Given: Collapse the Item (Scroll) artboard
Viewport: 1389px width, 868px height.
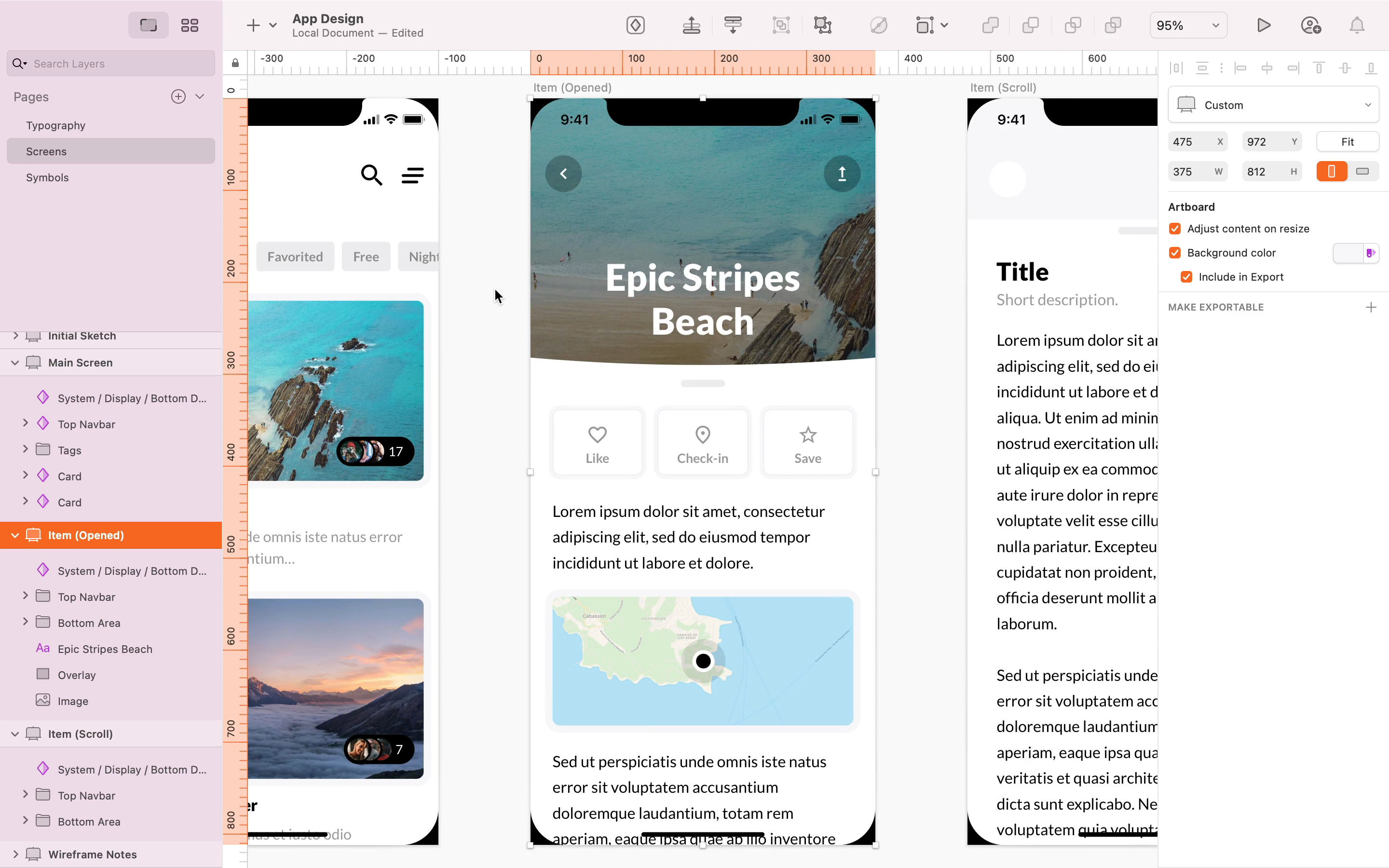Looking at the screenshot, I should 15,734.
